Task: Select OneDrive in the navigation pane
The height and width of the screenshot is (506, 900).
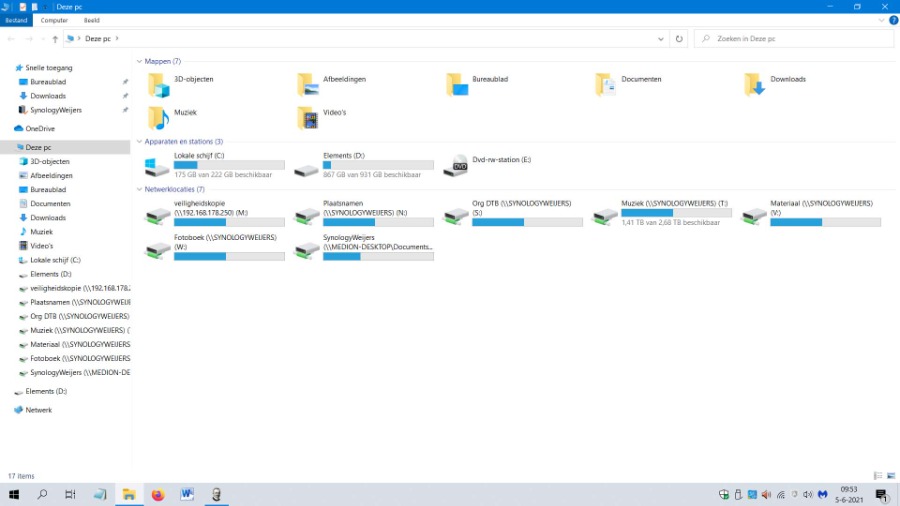Action: (40, 129)
